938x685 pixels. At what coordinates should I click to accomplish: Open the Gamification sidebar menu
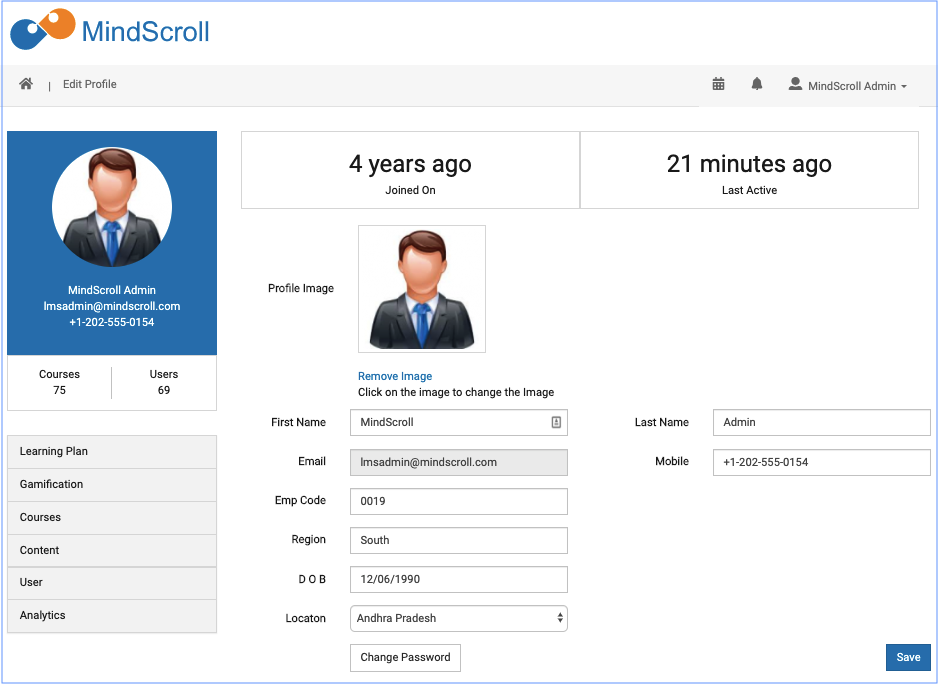112,485
